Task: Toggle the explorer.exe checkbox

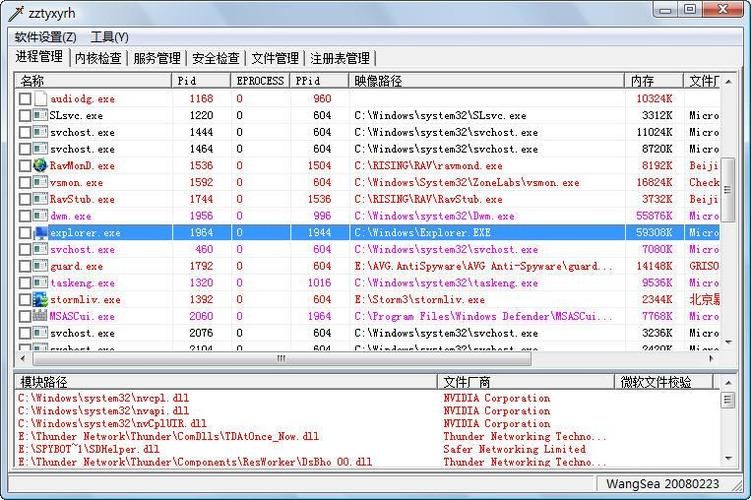Action: pyautogui.click(x=25, y=233)
